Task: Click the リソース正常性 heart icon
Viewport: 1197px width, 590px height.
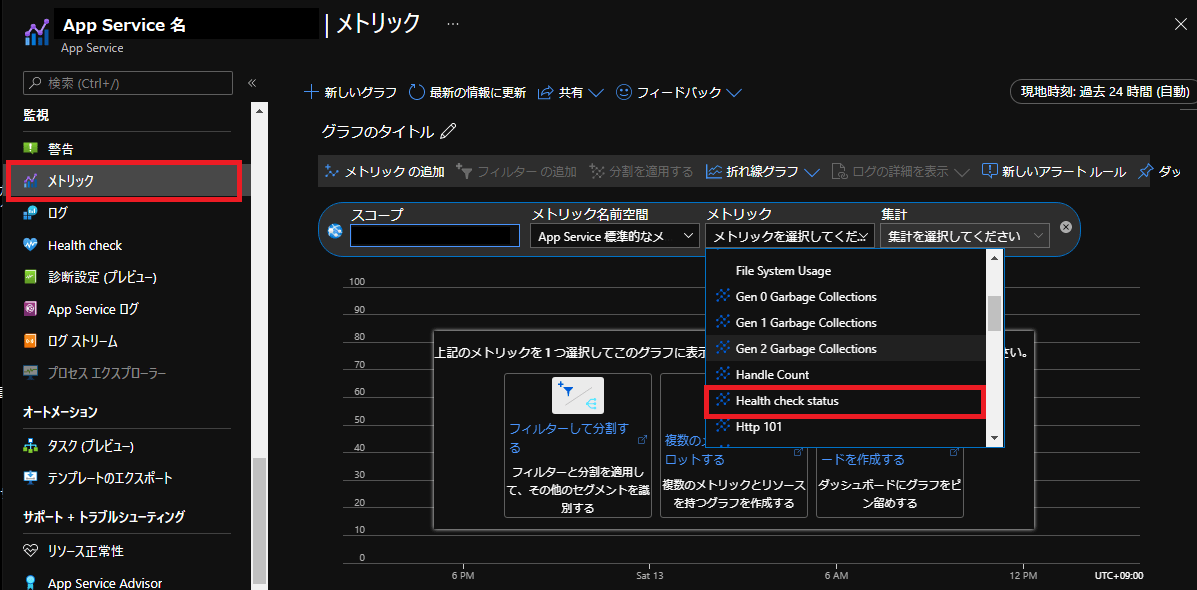Action: (31, 550)
